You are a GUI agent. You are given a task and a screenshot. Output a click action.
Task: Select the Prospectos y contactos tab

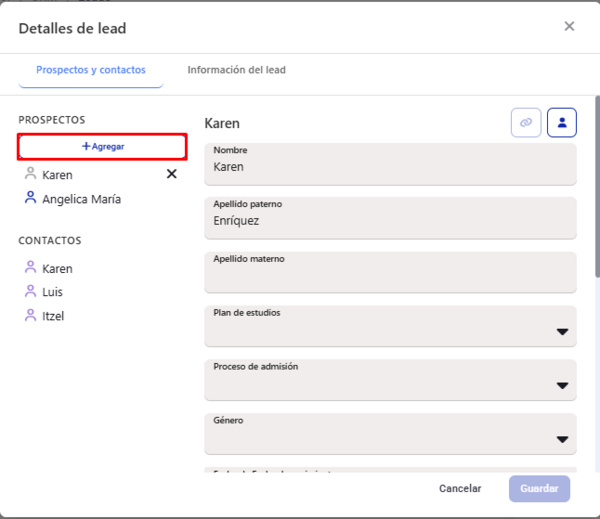[x=91, y=70]
